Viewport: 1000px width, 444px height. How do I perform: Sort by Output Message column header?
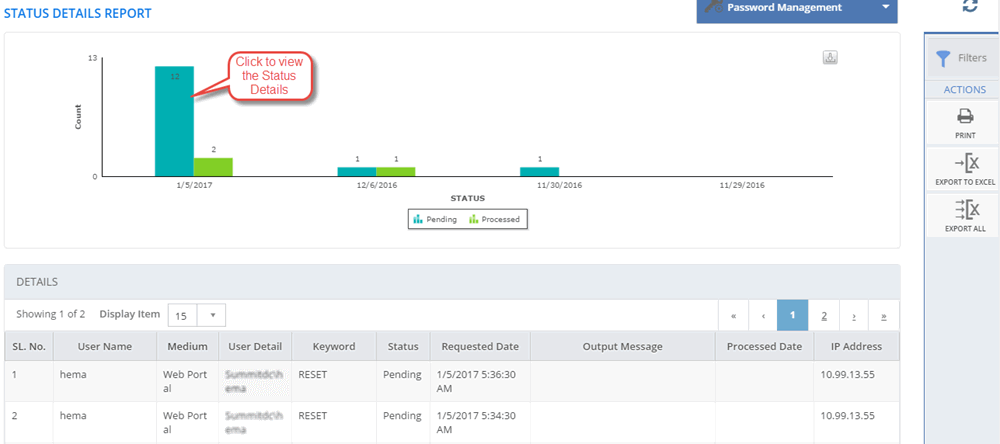point(622,346)
